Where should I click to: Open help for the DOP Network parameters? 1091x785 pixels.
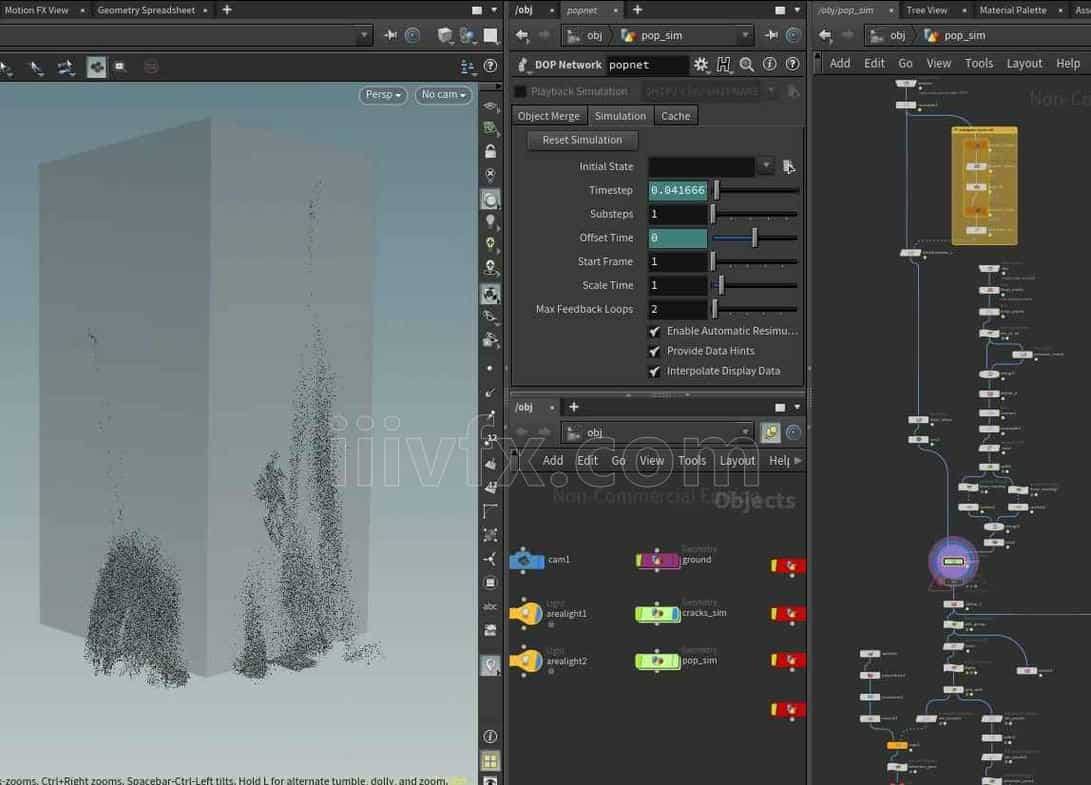click(x=793, y=64)
